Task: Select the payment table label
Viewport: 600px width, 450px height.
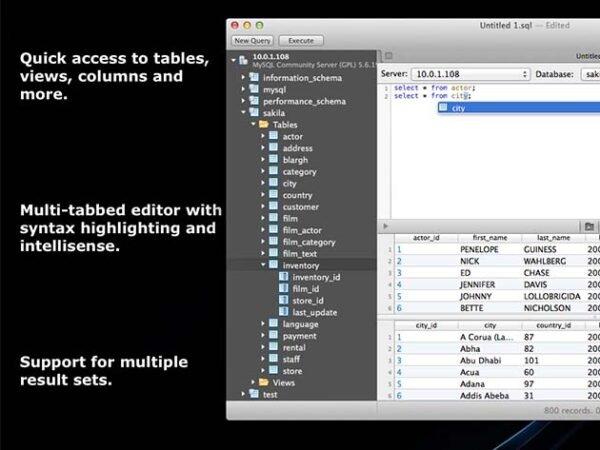Action: click(300, 336)
